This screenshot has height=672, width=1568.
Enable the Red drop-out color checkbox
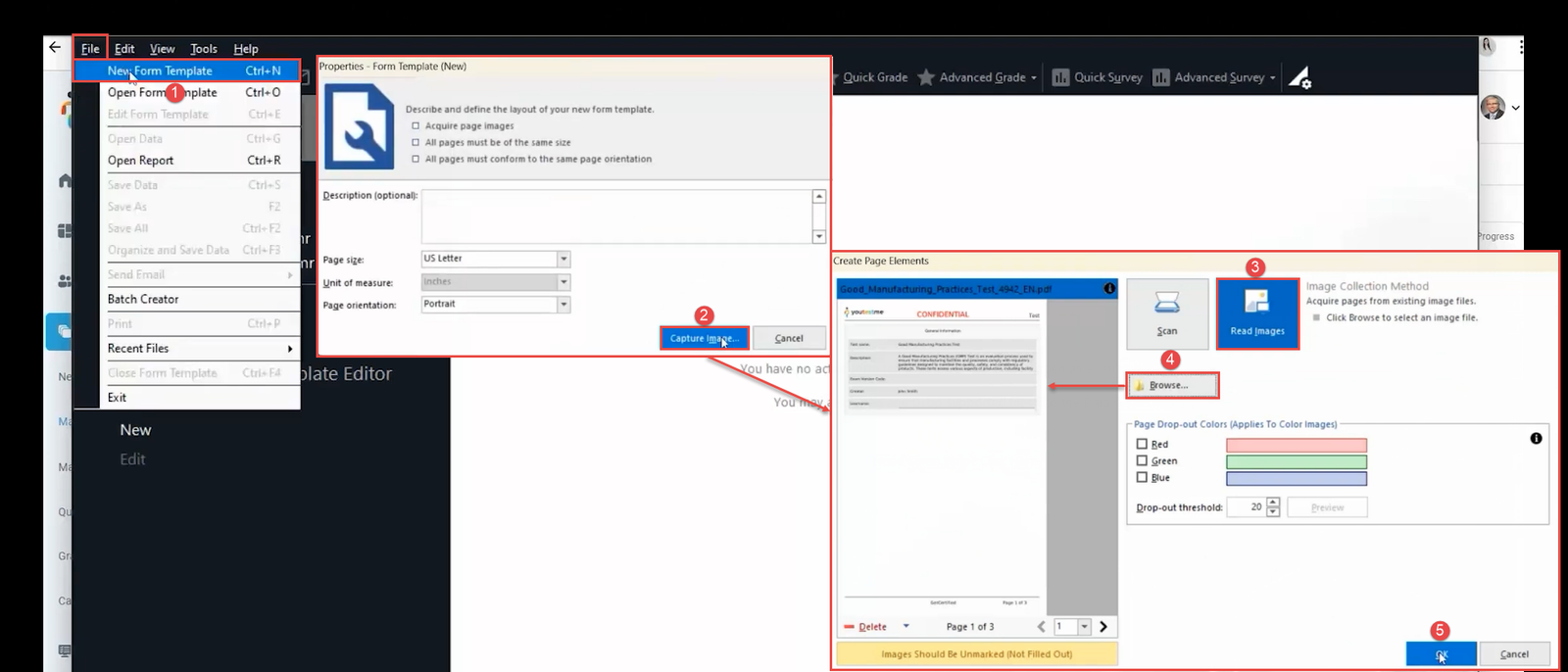[1142, 445]
